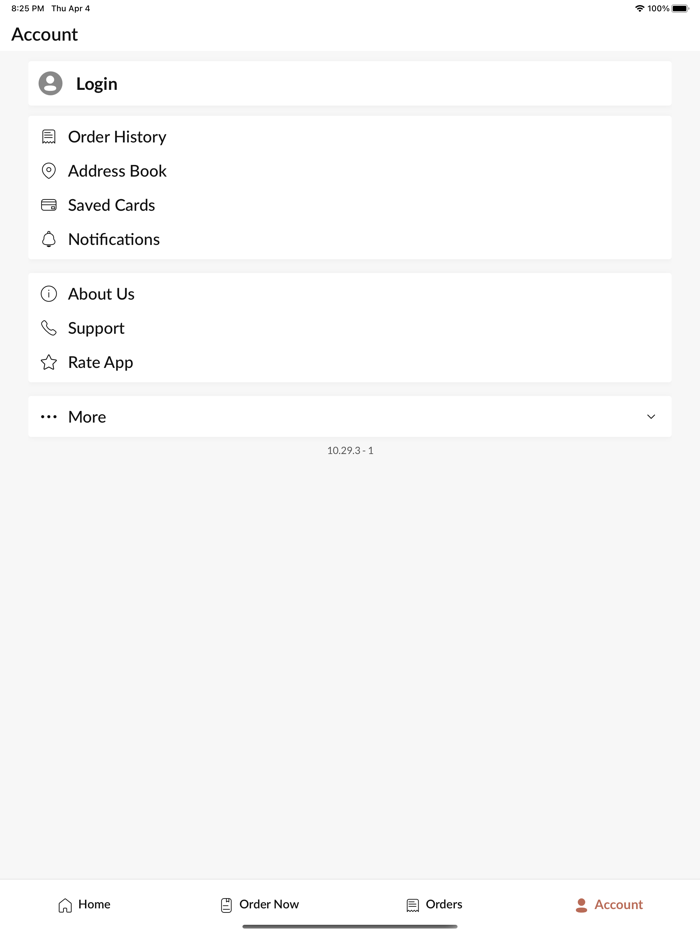Switch to the Home tab

pyautogui.click(x=84, y=905)
